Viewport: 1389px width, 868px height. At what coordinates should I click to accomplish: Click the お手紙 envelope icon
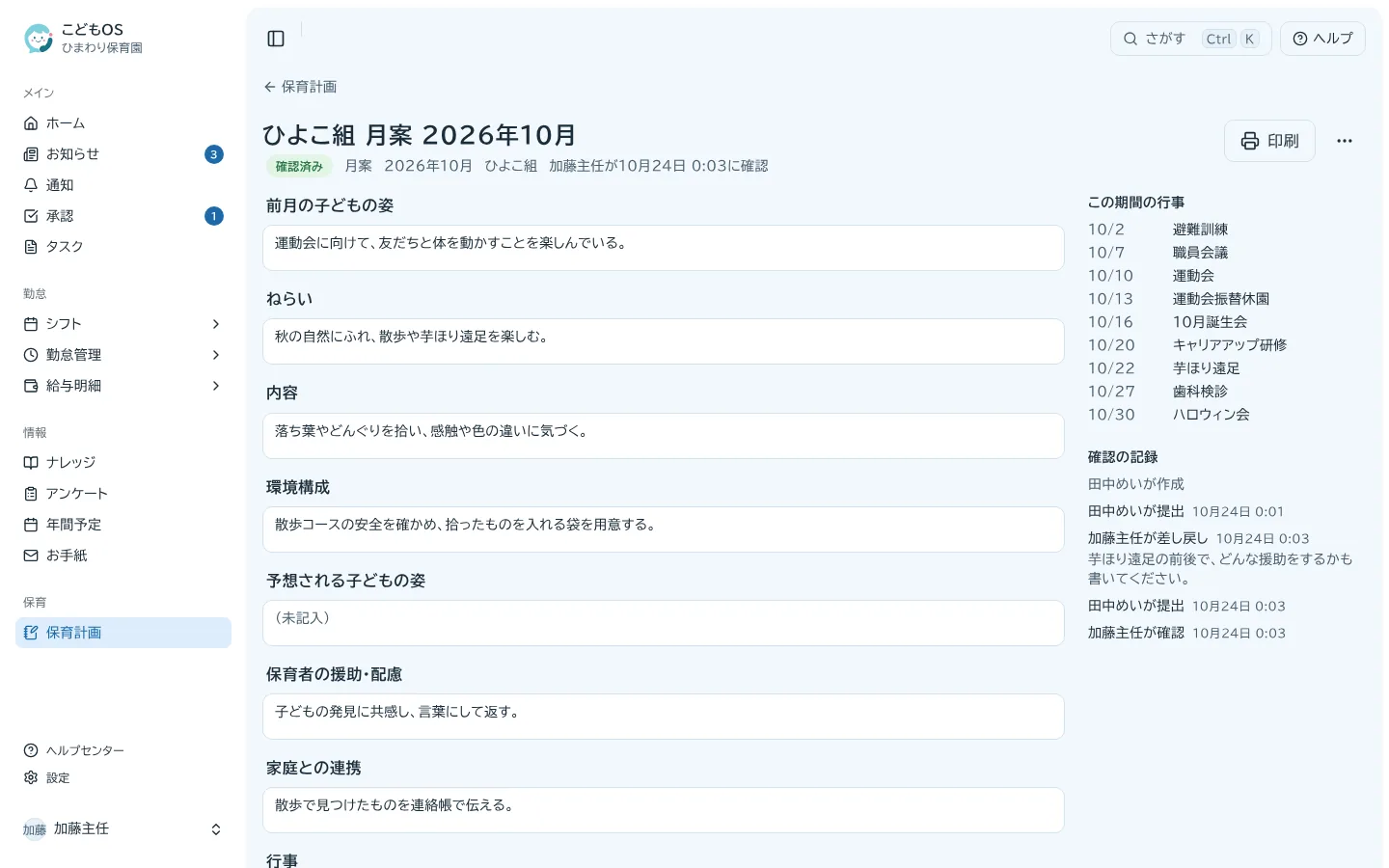click(x=31, y=556)
